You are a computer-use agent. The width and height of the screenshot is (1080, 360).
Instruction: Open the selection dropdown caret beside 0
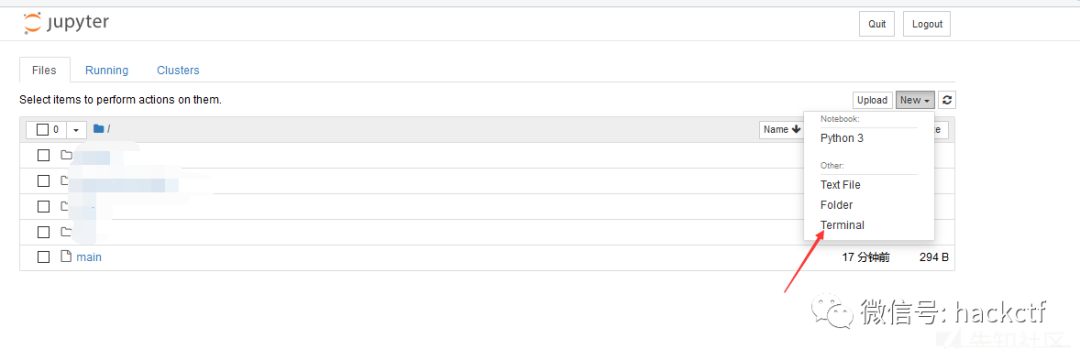[x=76, y=129]
